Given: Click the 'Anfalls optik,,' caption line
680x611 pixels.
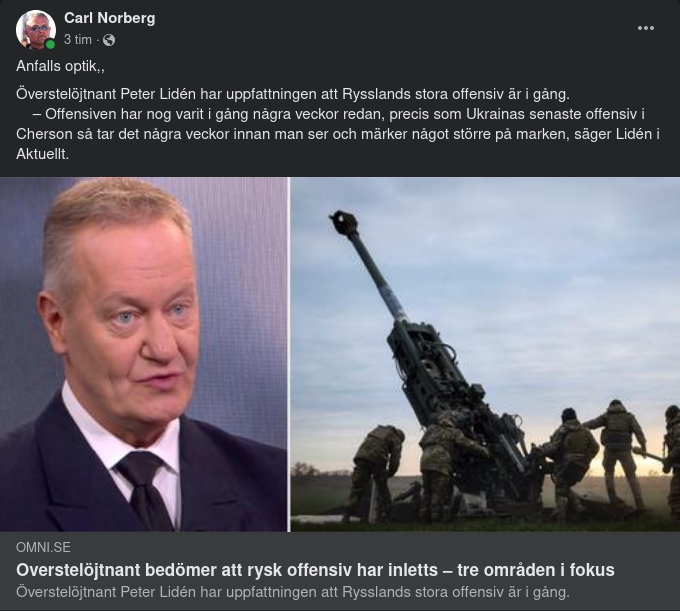Looking at the screenshot, I should click(x=60, y=66).
